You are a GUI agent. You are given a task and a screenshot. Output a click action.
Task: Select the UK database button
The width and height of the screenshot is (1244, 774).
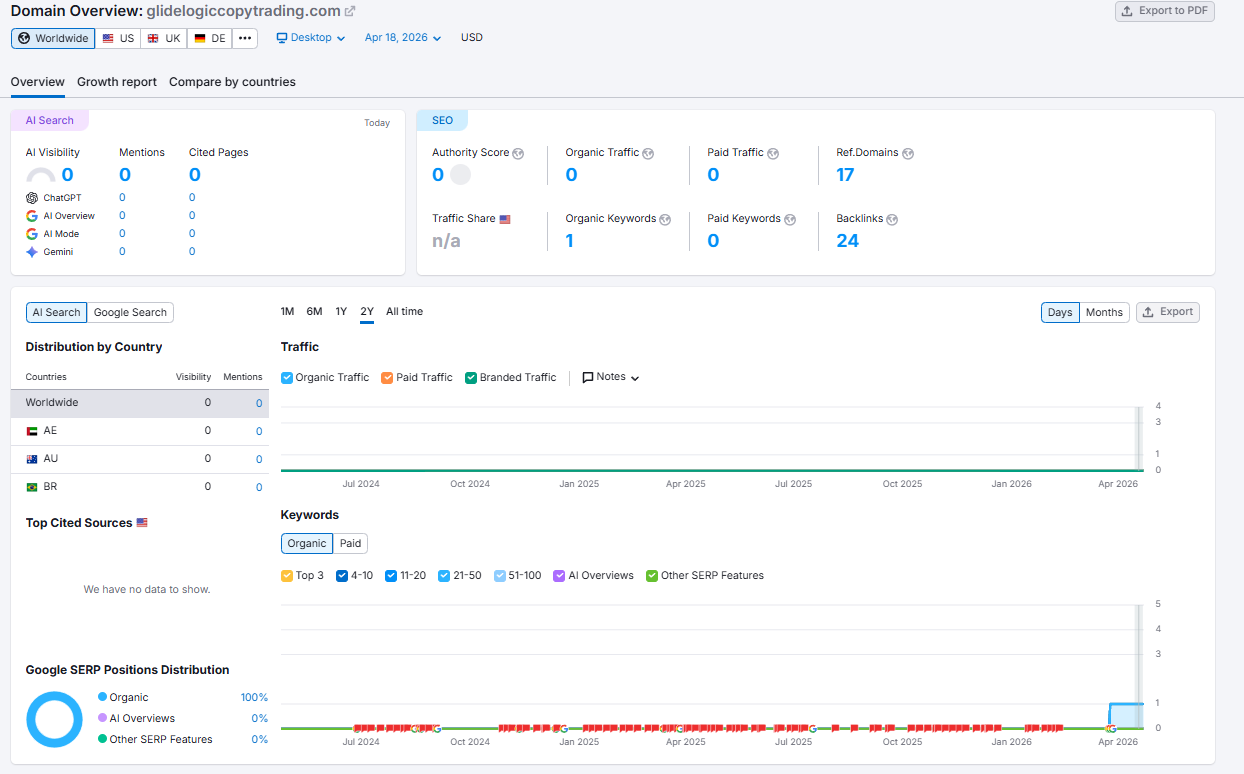coord(163,38)
